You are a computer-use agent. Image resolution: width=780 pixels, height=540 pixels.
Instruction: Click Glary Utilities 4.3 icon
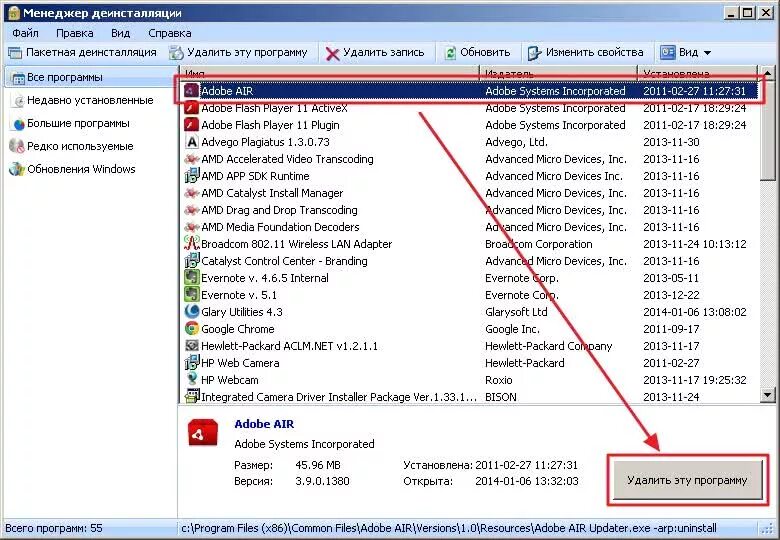[192, 312]
